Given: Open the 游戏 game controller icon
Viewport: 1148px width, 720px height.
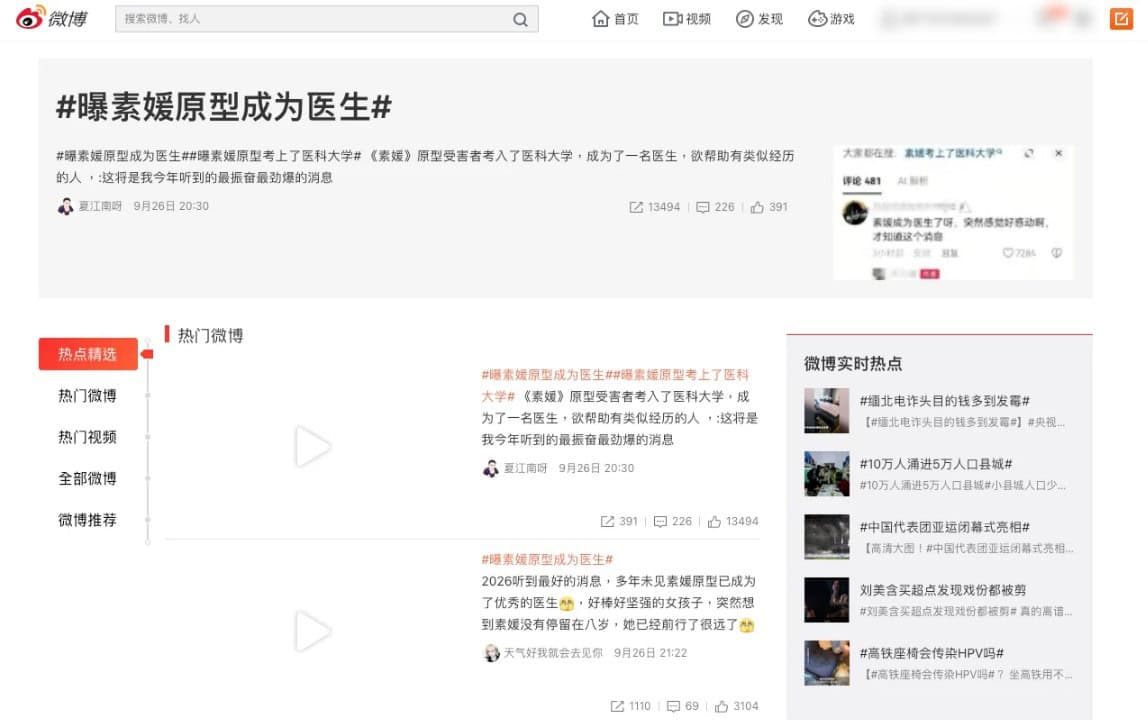Looking at the screenshot, I should [x=817, y=18].
